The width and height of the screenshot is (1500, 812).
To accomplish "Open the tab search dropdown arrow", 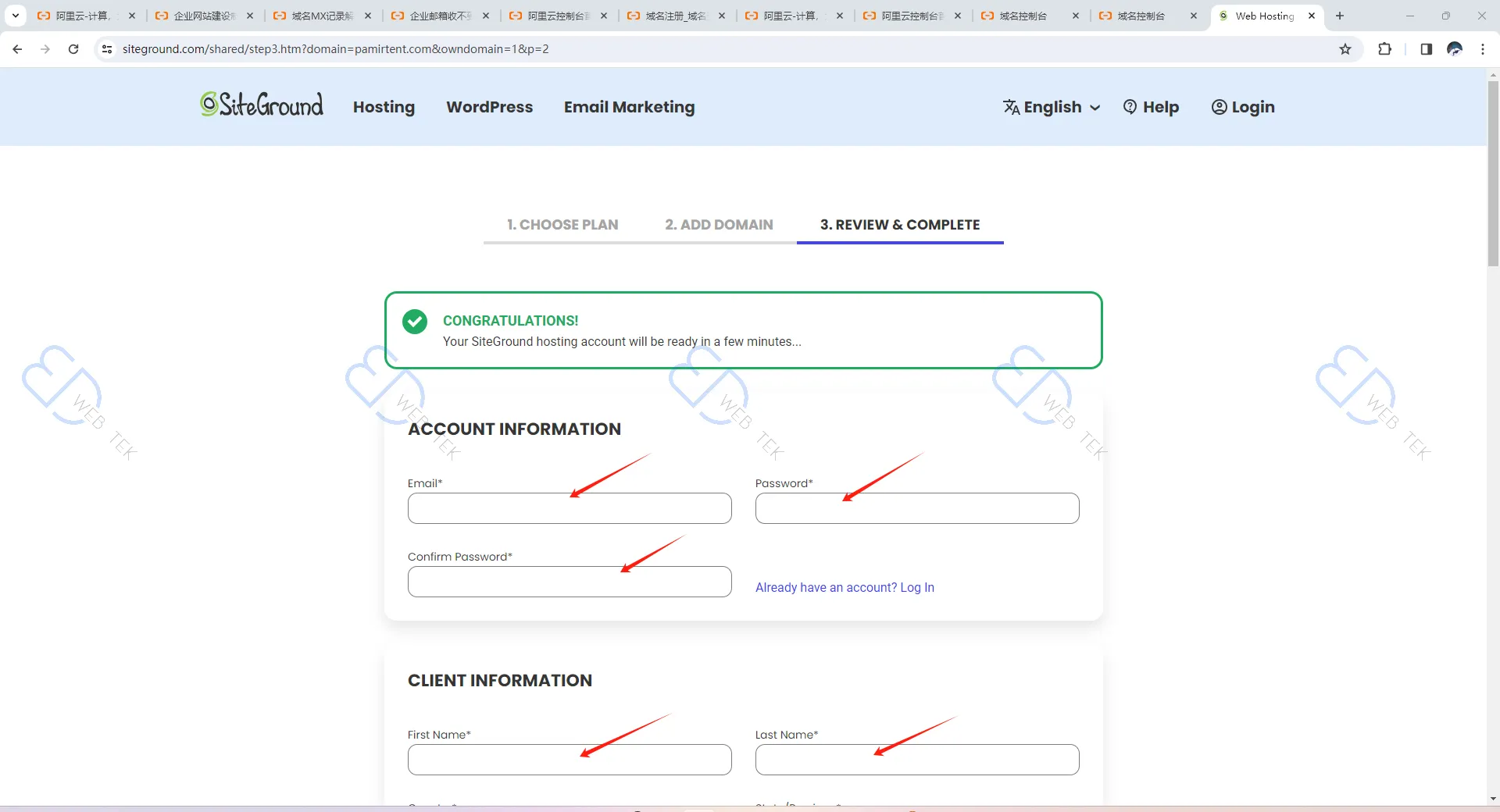I will [16, 16].
